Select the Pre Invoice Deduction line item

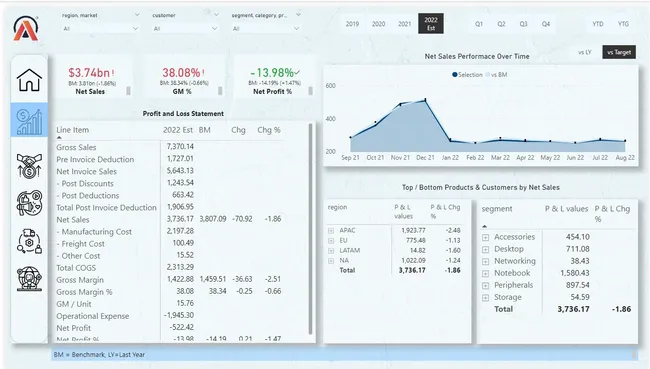tap(95, 159)
